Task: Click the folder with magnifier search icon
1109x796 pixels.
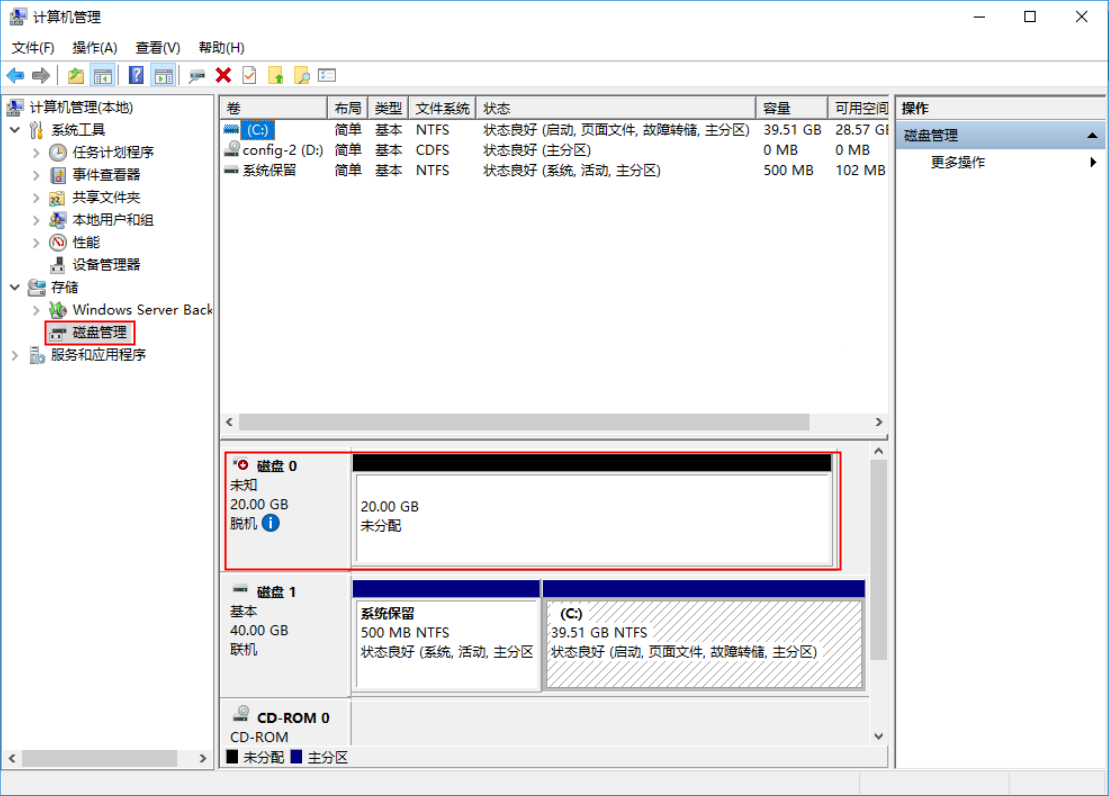Action: [x=302, y=75]
